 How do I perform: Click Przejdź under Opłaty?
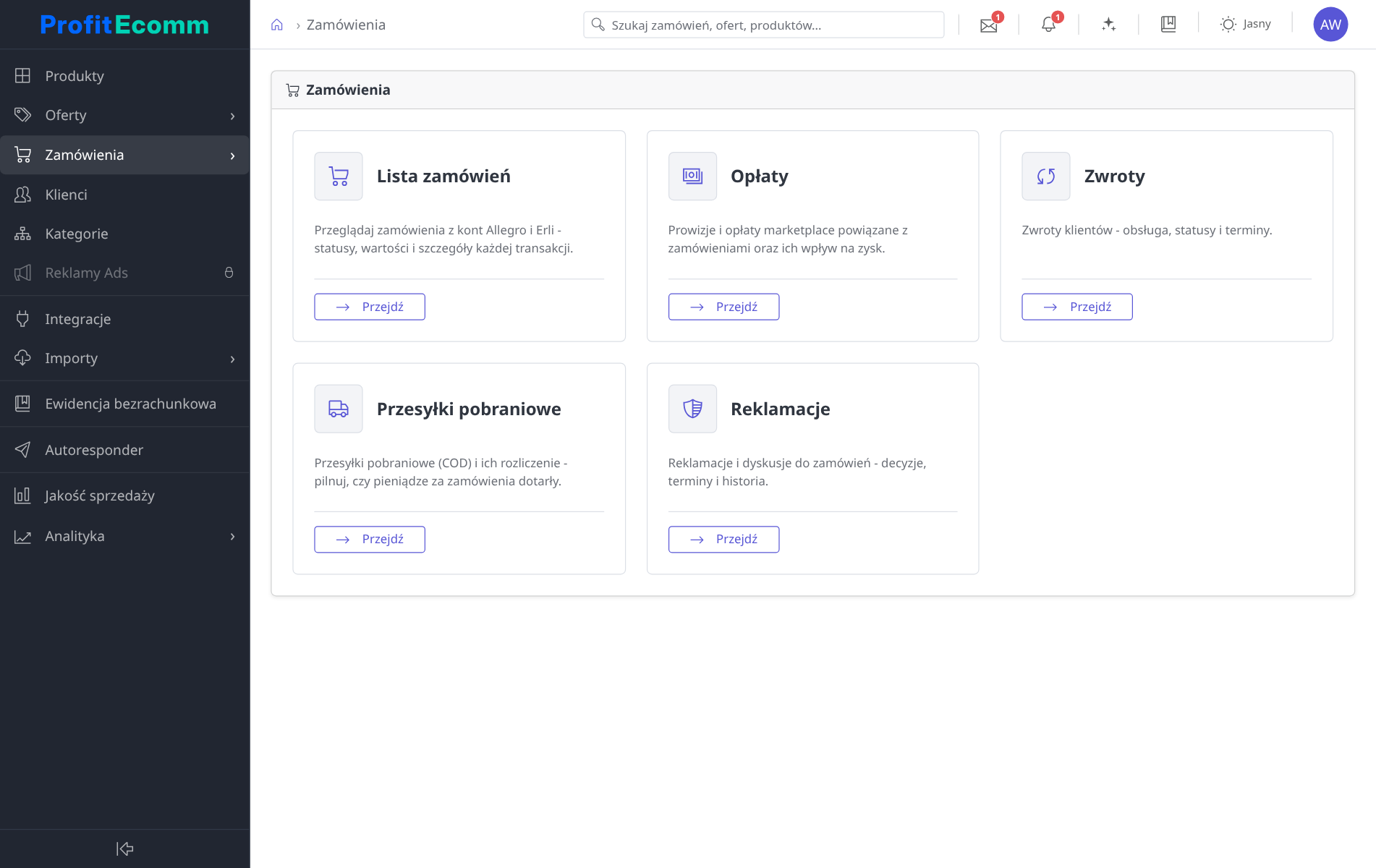click(x=723, y=307)
